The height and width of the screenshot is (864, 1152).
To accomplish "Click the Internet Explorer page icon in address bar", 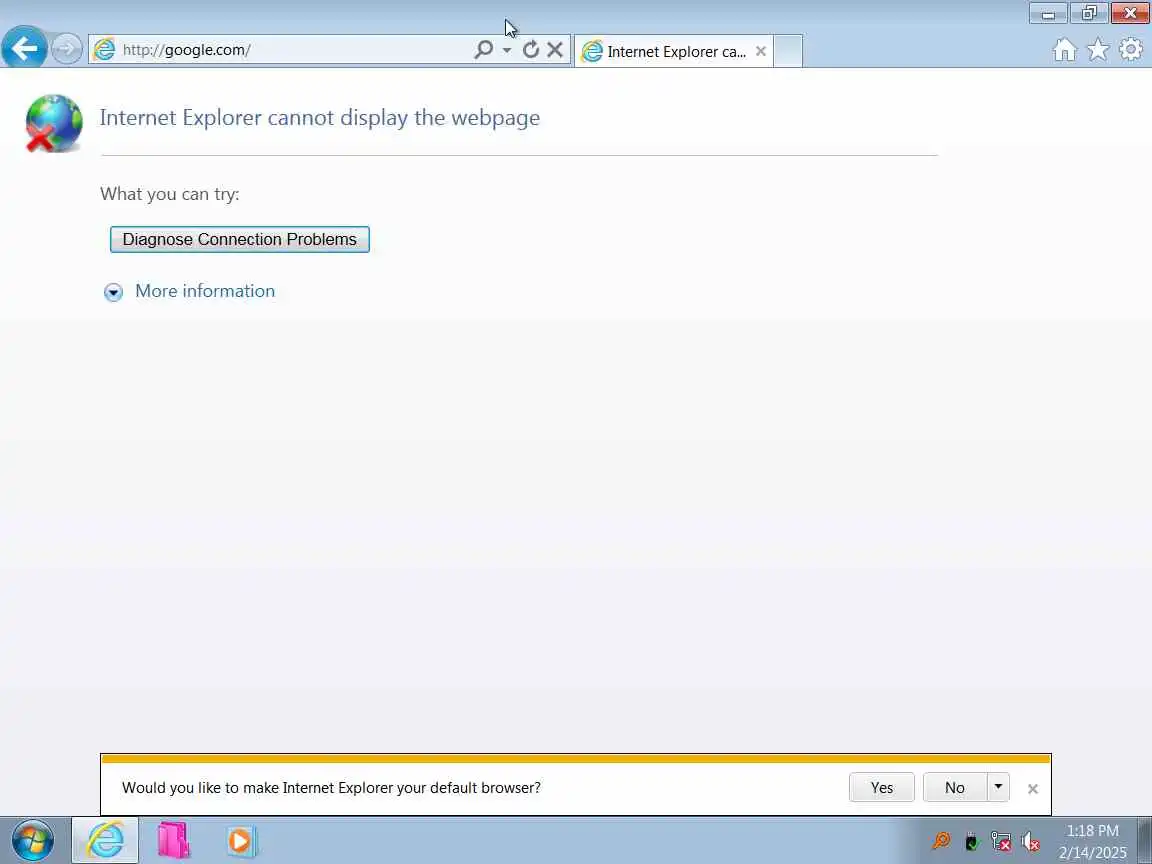I will (x=105, y=49).
